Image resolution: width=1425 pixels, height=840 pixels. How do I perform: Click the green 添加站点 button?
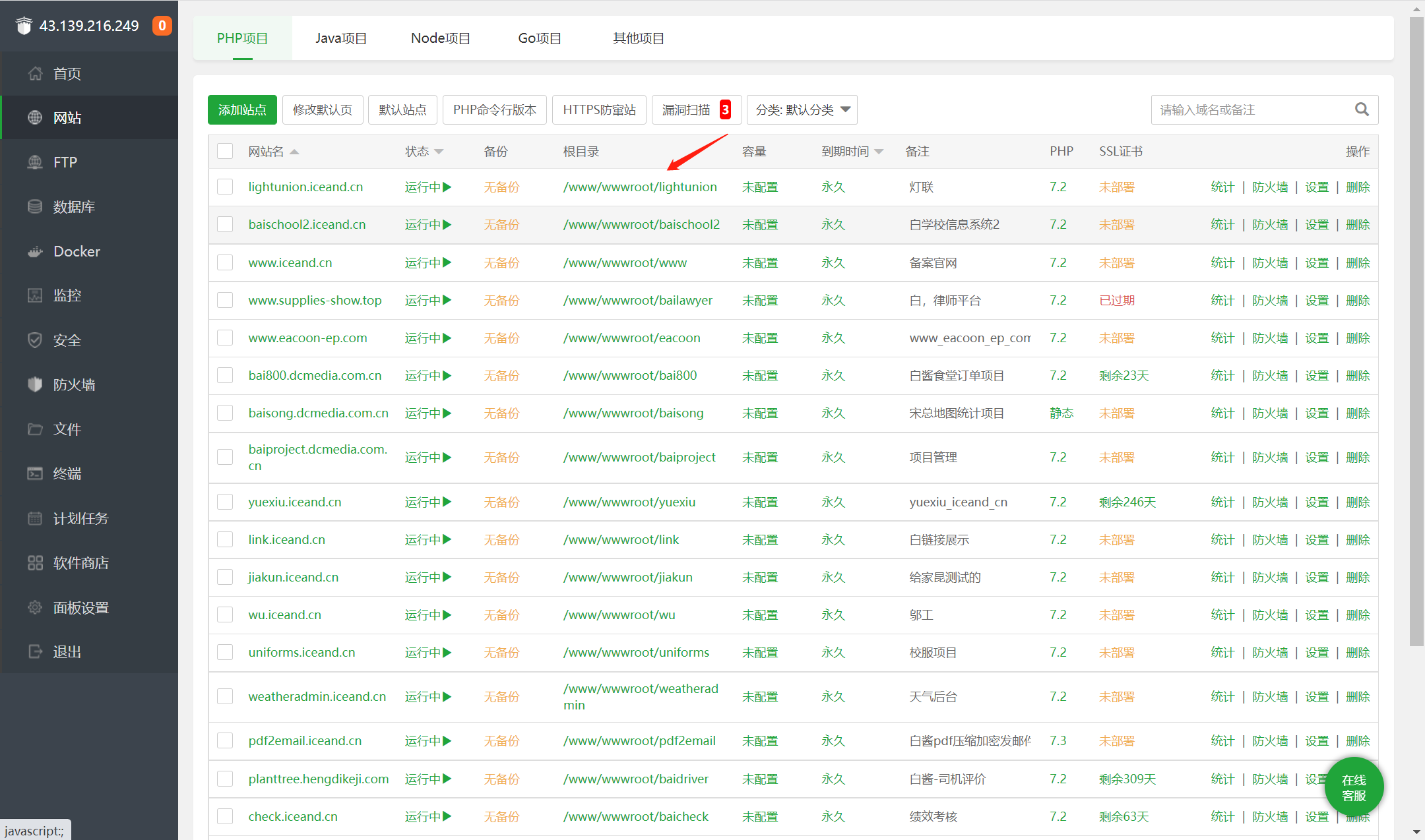[242, 109]
